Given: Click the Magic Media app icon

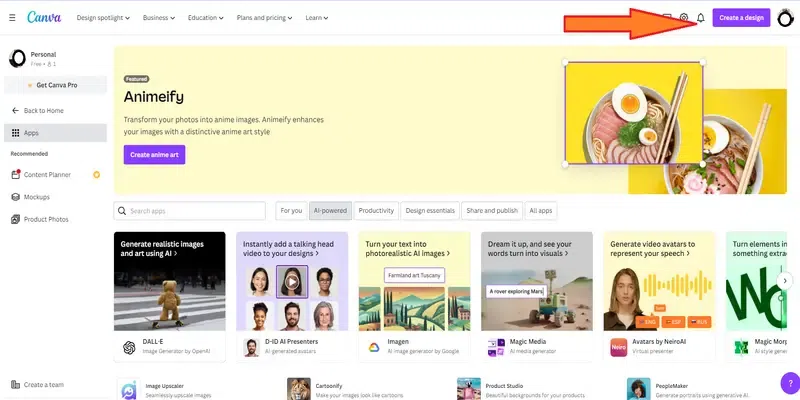Looking at the screenshot, I should tap(496, 347).
